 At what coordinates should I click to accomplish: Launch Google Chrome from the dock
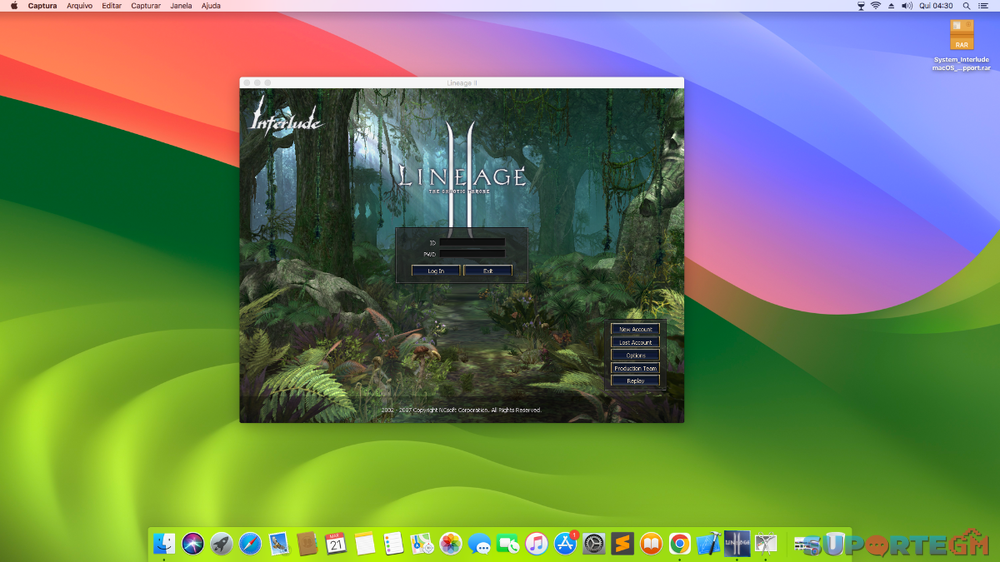coord(680,544)
